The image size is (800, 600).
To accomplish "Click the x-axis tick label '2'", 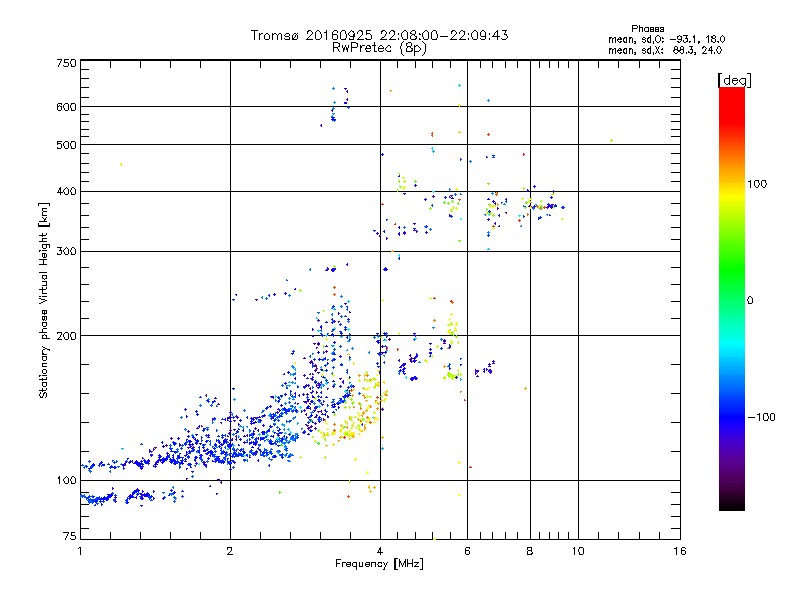I will click(230, 551).
